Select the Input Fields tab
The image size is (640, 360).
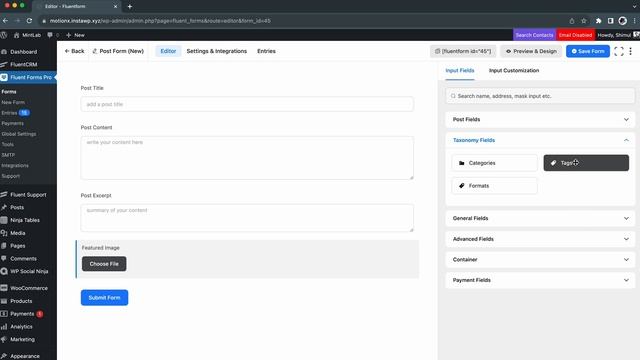tap(460, 71)
